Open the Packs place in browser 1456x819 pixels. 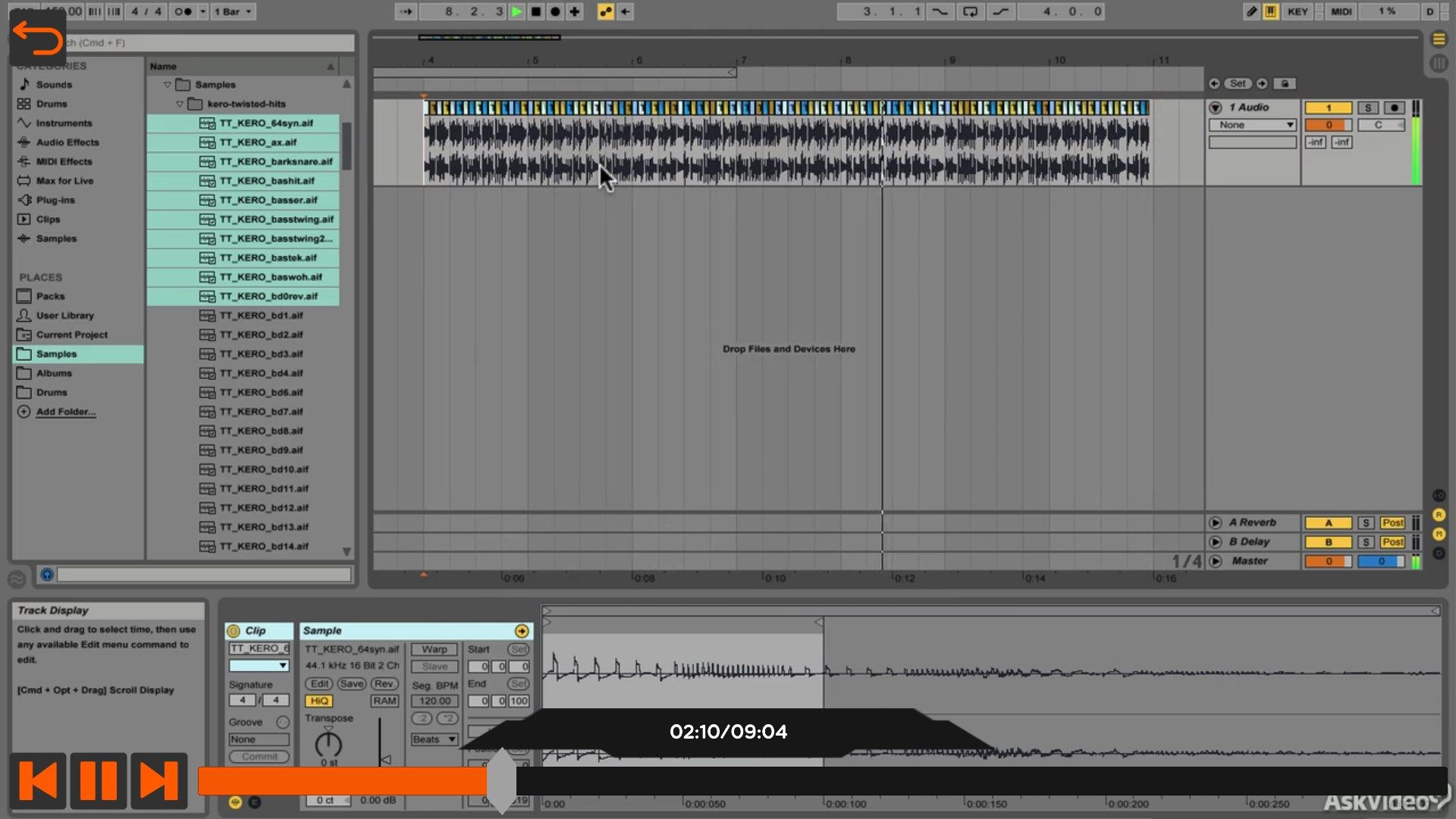pos(50,297)
